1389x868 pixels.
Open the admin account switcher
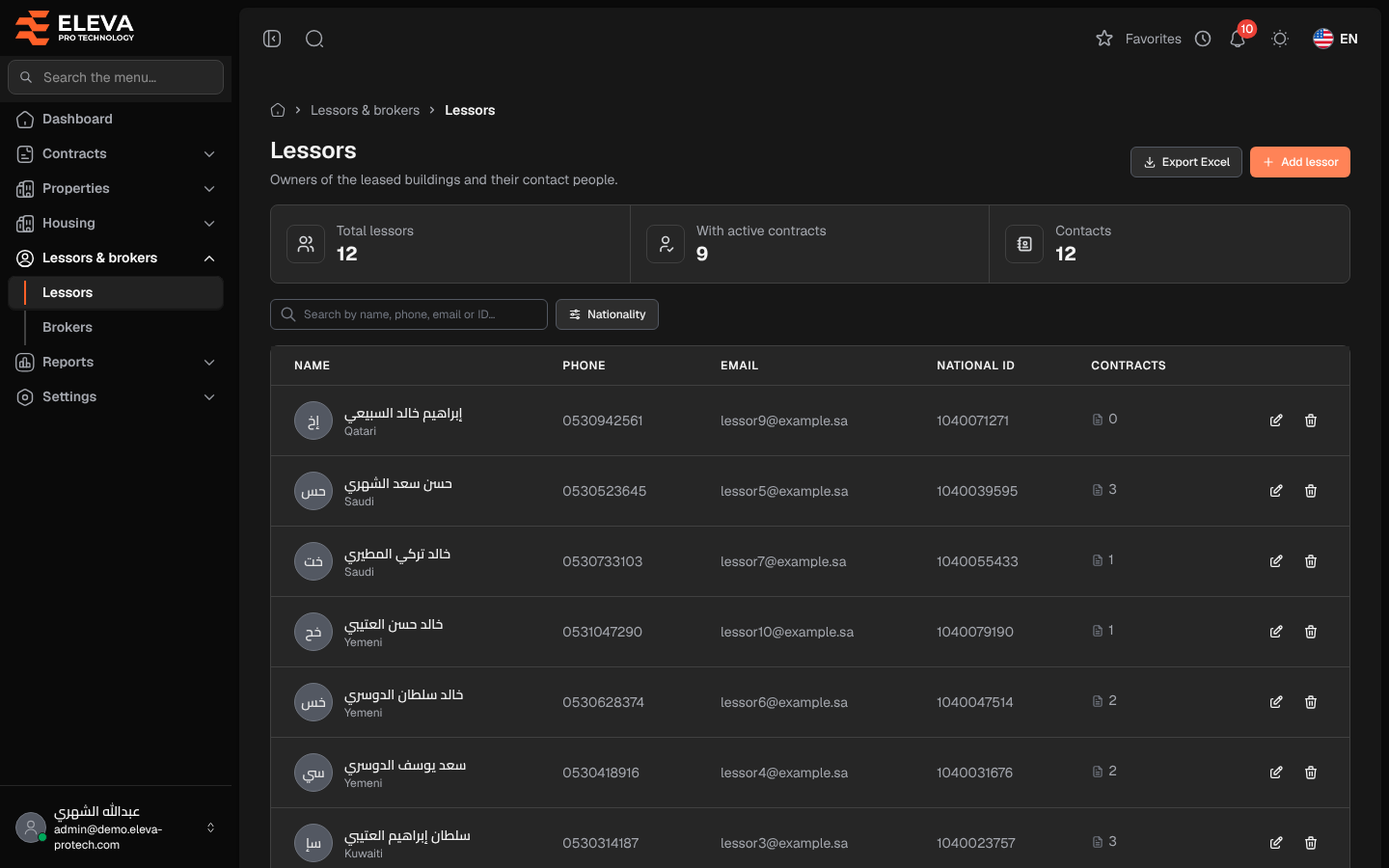[x=116, y=827]
